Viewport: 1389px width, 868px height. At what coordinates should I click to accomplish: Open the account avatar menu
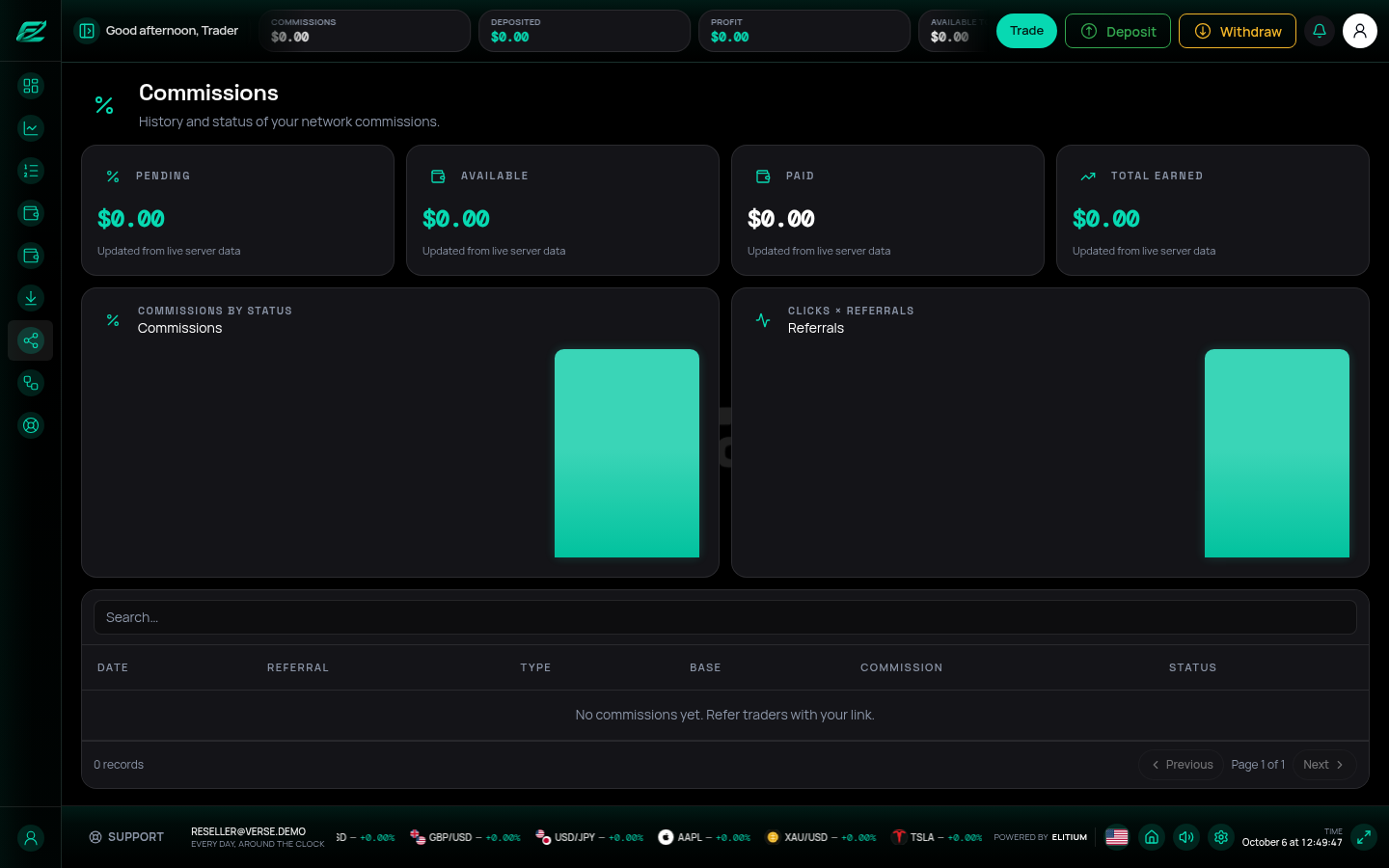[x=1360, y=31]
